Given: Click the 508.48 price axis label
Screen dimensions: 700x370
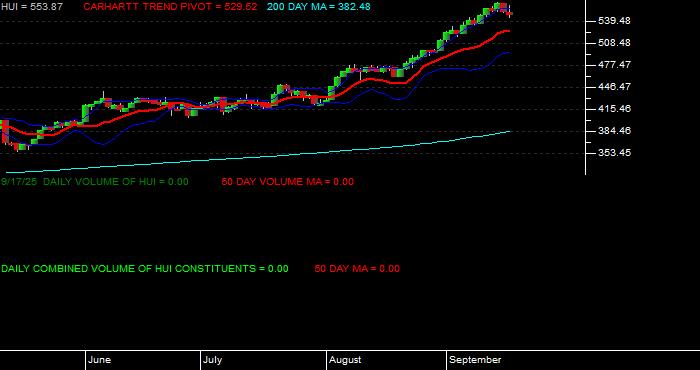Looking at the screenshot, I should pyautogui.click(x=614, y=43).
